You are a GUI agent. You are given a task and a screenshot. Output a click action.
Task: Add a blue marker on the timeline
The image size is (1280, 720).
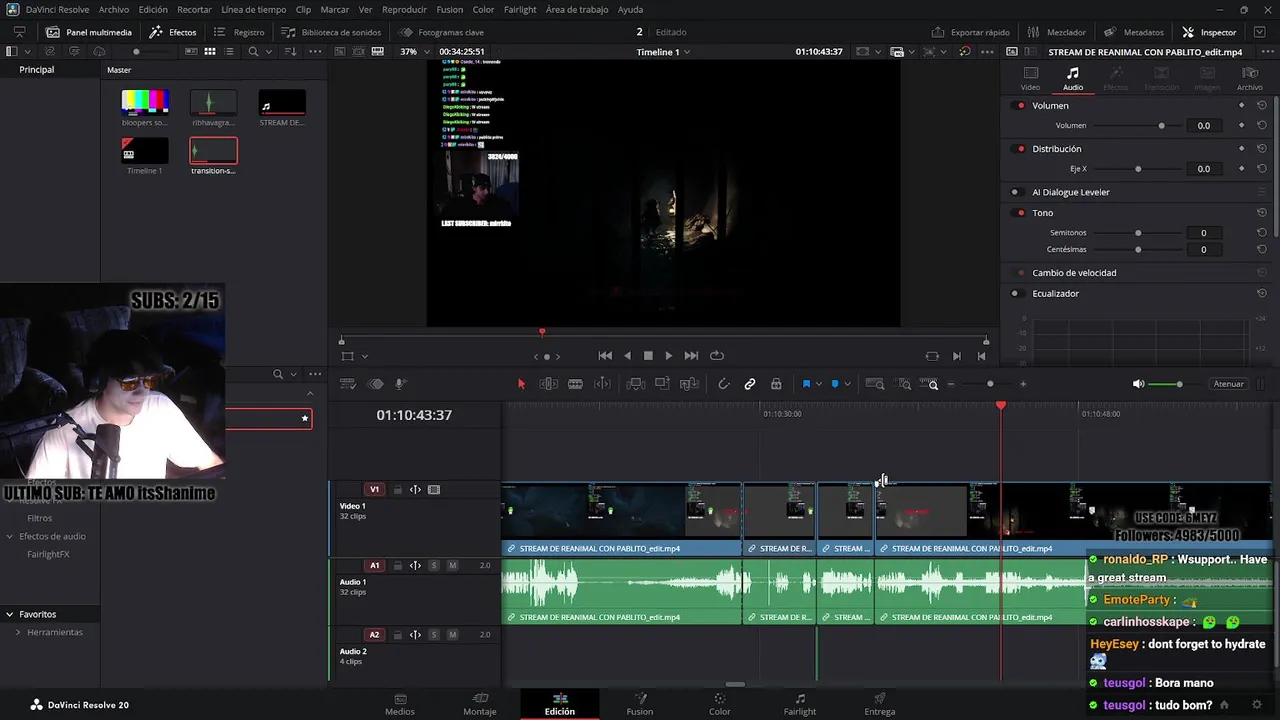pyautogui.click(x=835, y=384)
